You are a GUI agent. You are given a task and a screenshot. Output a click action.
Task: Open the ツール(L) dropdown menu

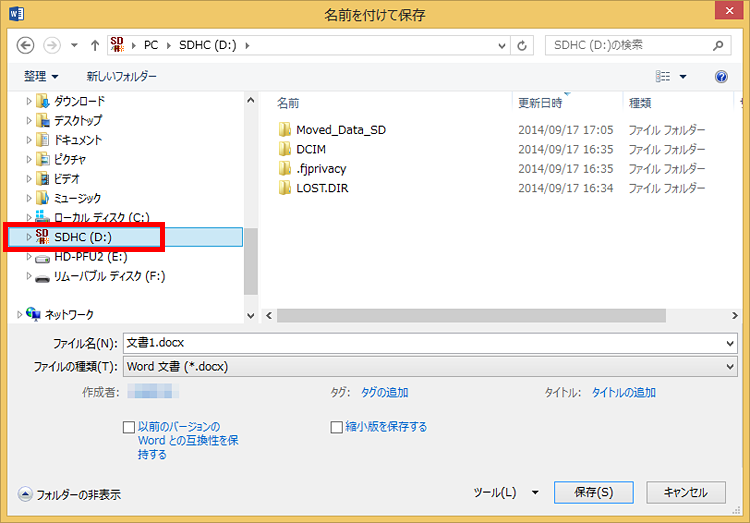(x=505, y=492)
